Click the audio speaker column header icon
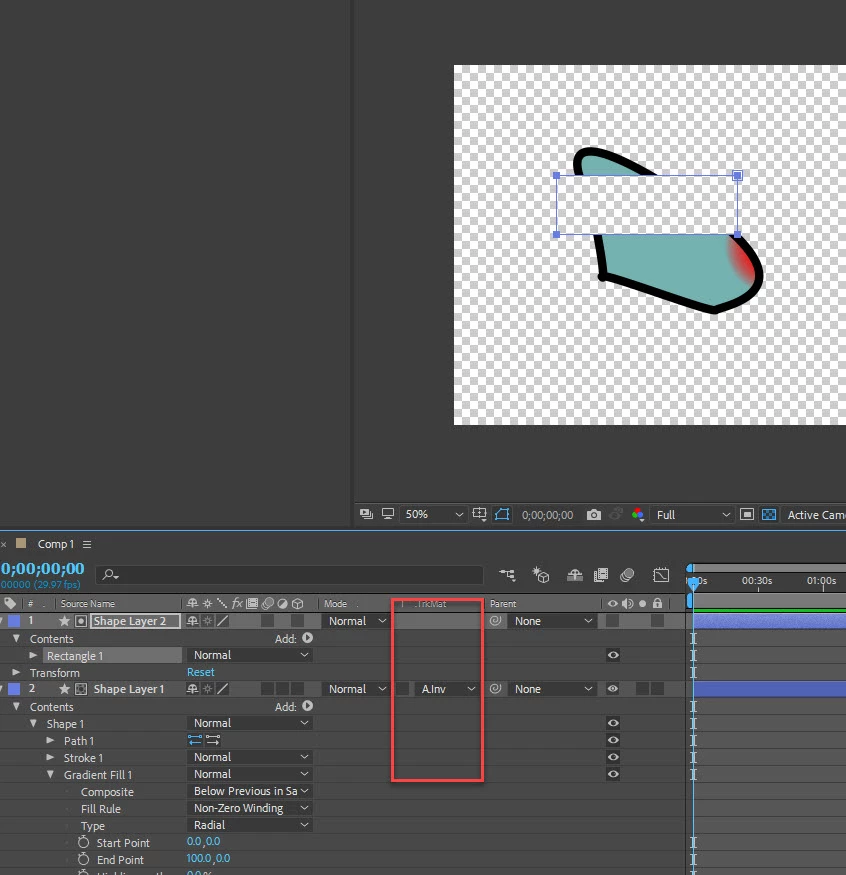This screenshot has height=875, width=846. [x=628, y=603]
